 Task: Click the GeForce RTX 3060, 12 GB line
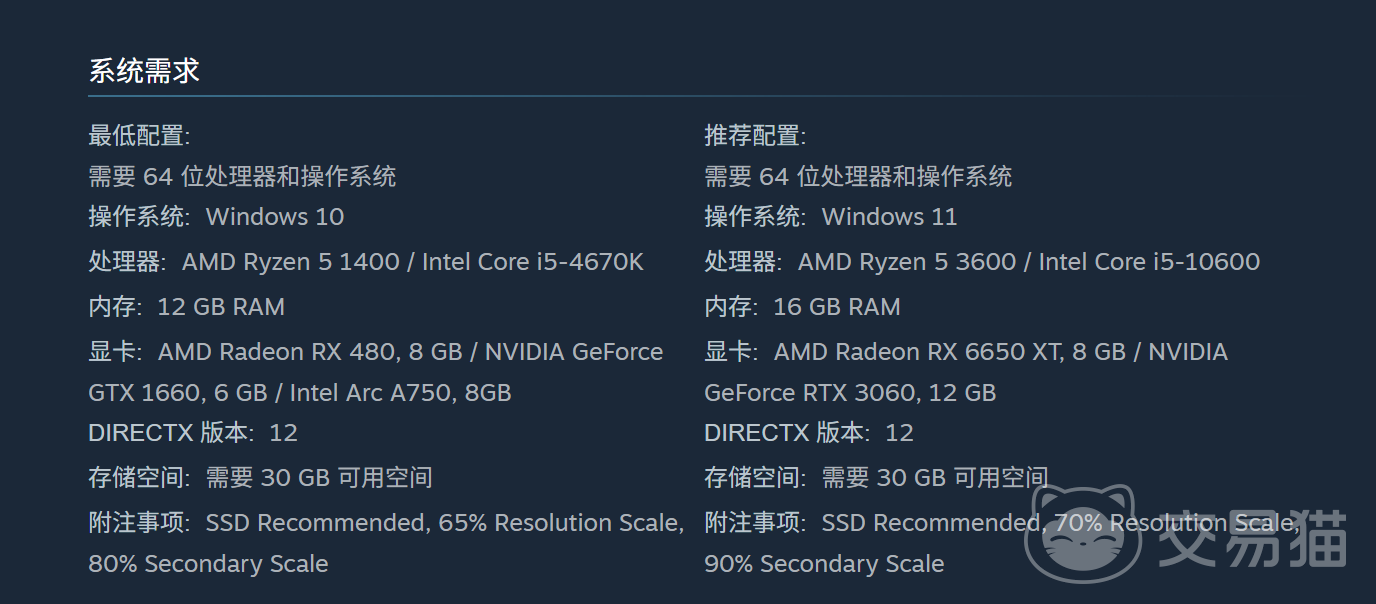pos(850,393)
